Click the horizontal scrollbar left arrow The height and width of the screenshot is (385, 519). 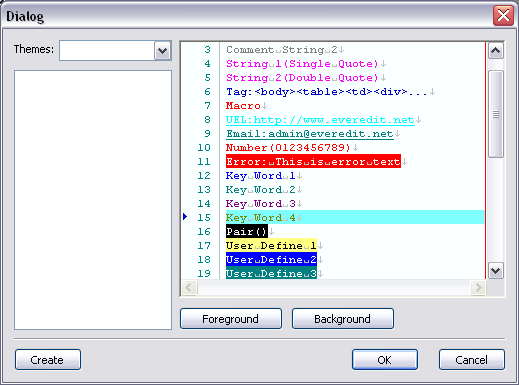[189, 287]
